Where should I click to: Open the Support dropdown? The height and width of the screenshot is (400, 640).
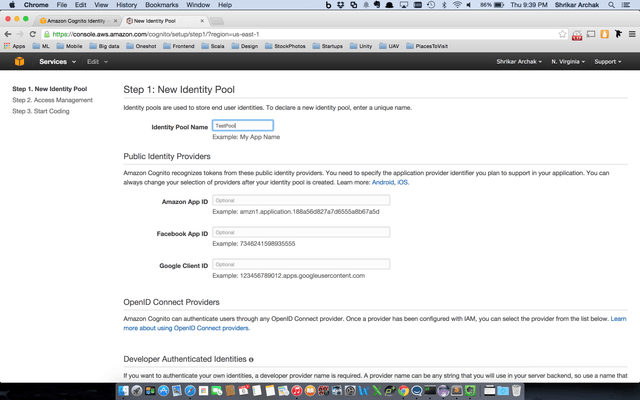point(608,62)
